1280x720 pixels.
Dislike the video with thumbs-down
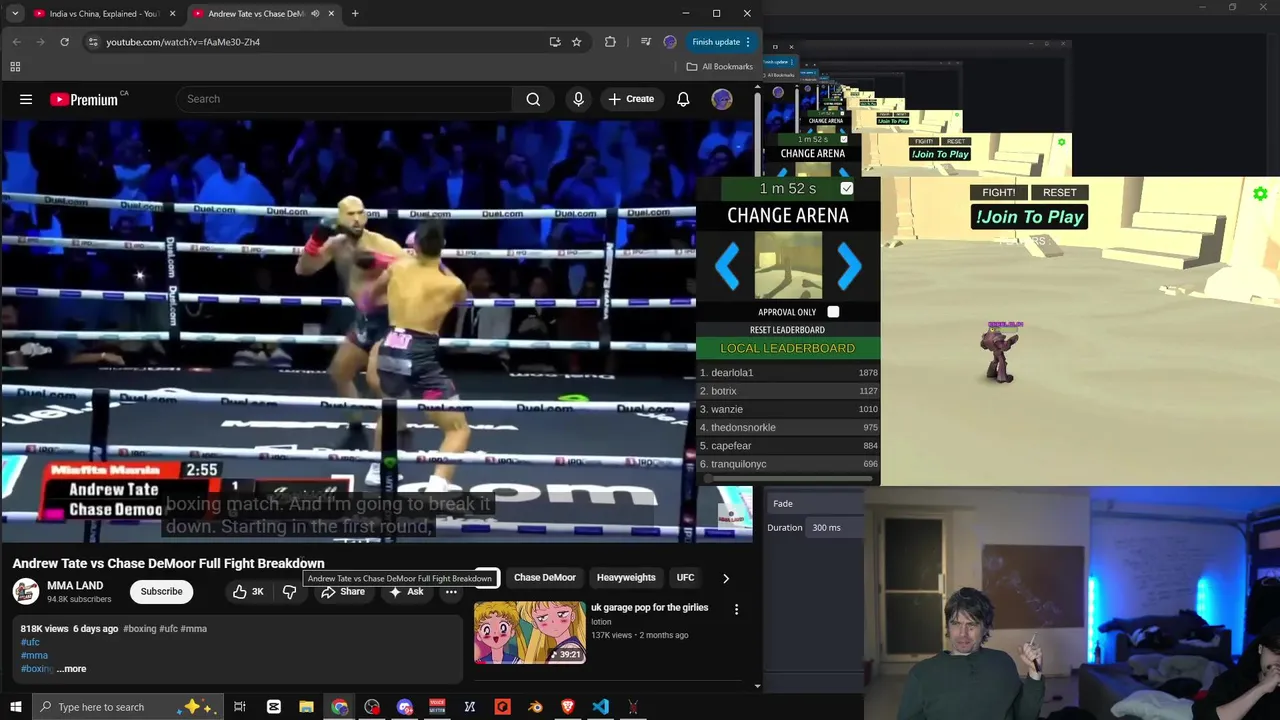(x=289, y=591)
